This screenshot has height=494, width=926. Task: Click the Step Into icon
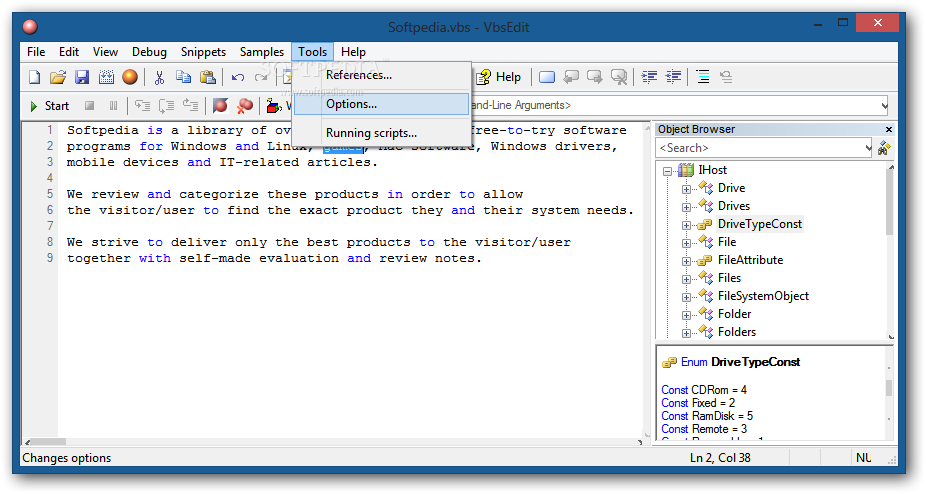[142, 106]
